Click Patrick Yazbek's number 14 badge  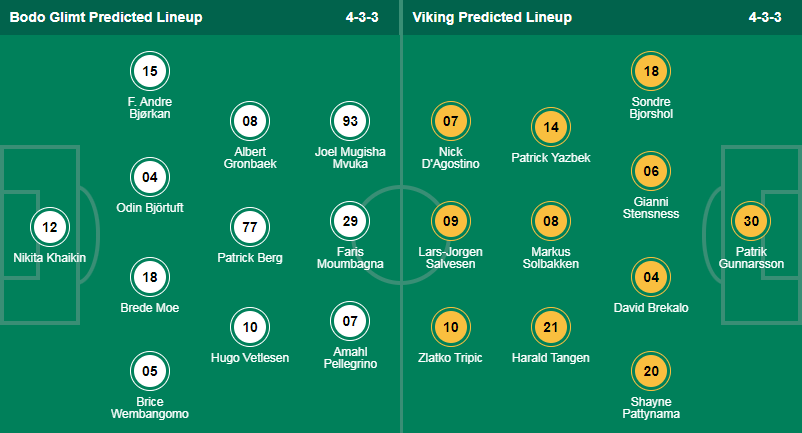[x=551, y=127]
